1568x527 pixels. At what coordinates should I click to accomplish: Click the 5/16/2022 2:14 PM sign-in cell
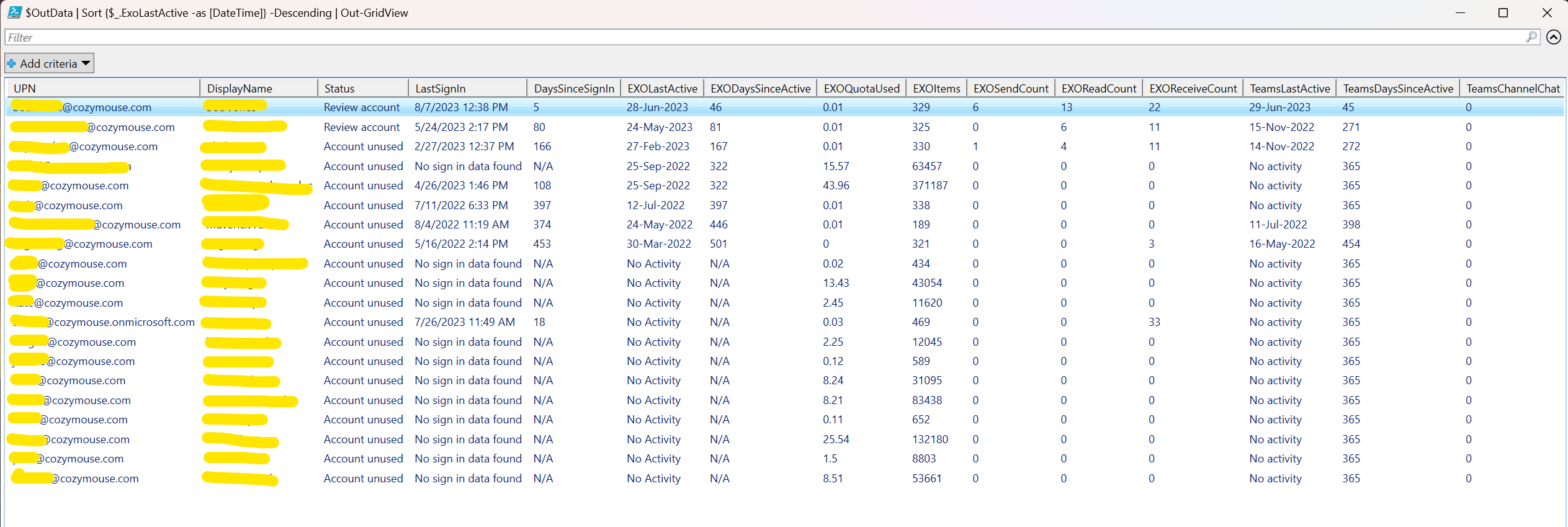[461, 244]
